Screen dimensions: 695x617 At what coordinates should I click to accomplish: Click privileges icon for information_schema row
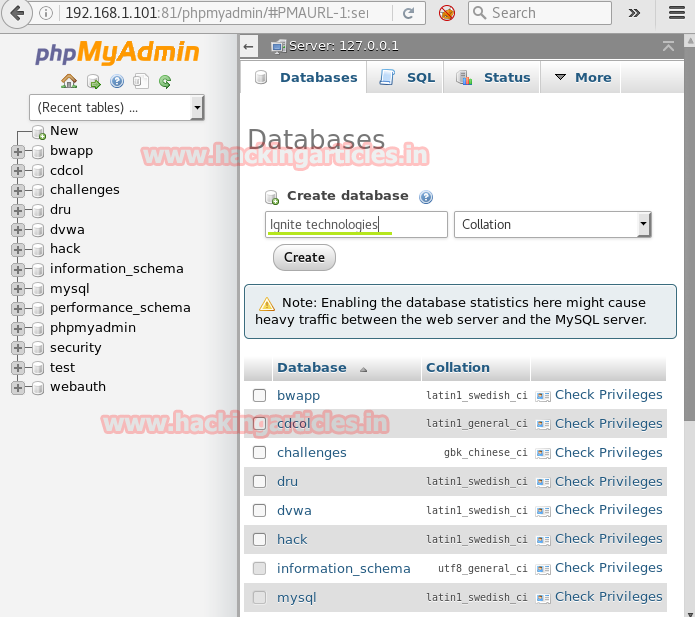tap(543, 569)
